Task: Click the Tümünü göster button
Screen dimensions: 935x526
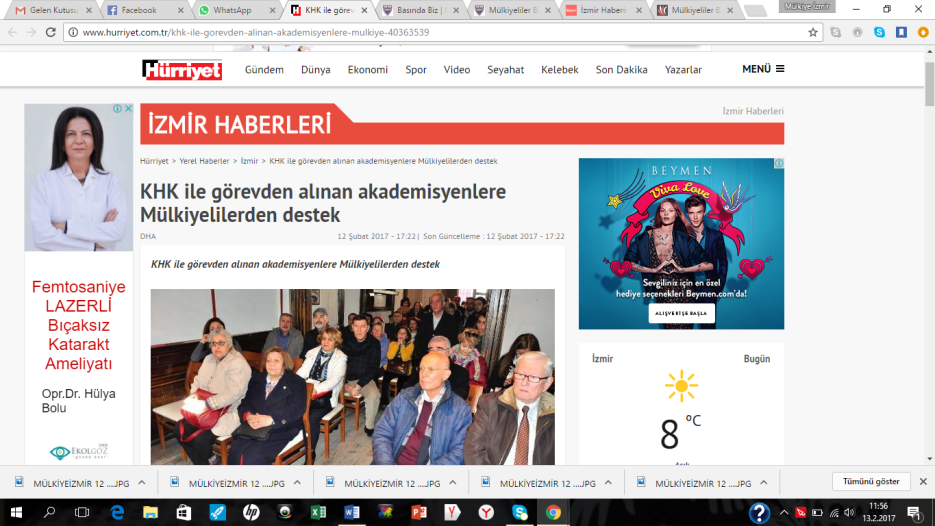Action: click(x=871, y=482)
